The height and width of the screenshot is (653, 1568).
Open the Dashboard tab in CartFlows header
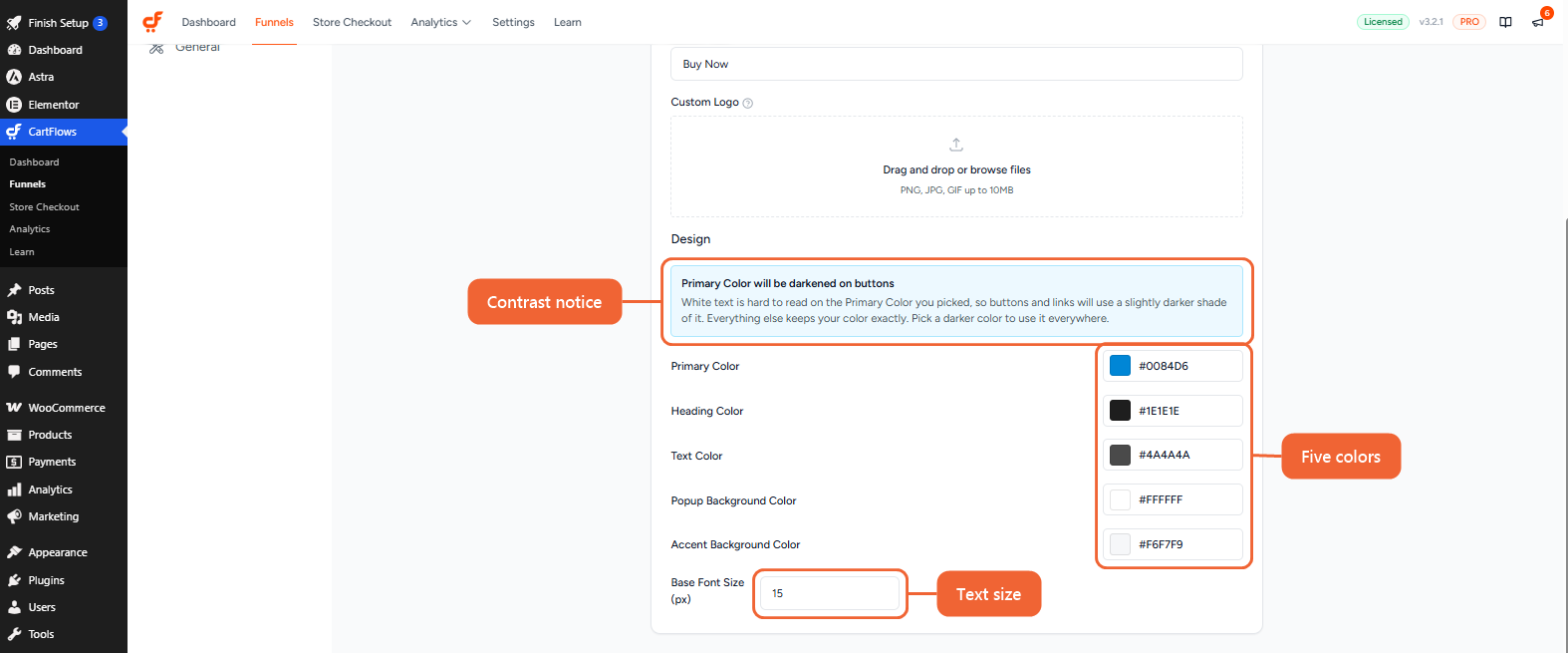coord(208,22)
